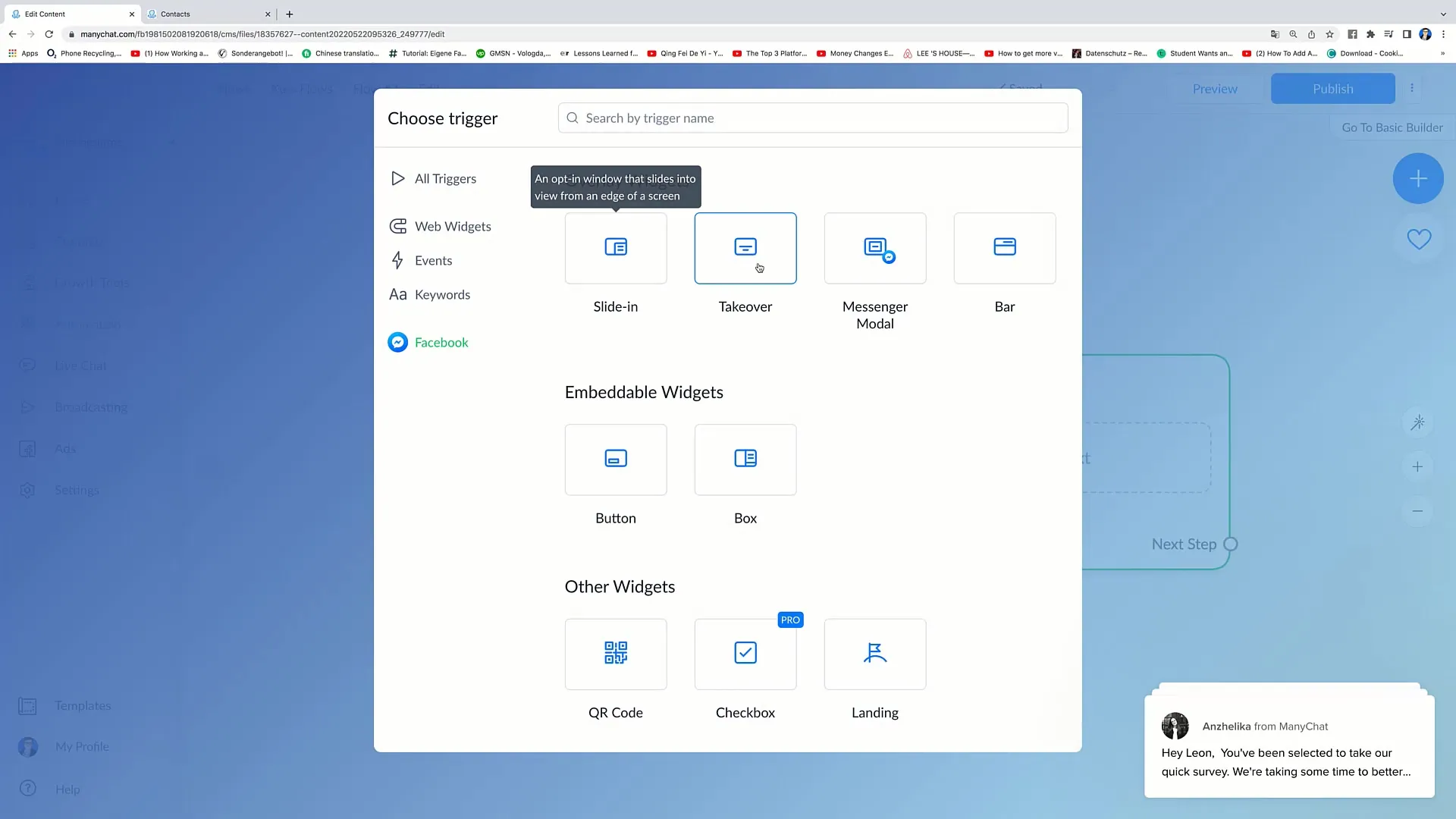Click the Preview button
1456x819 pixels.
(x=1215, y=89)
